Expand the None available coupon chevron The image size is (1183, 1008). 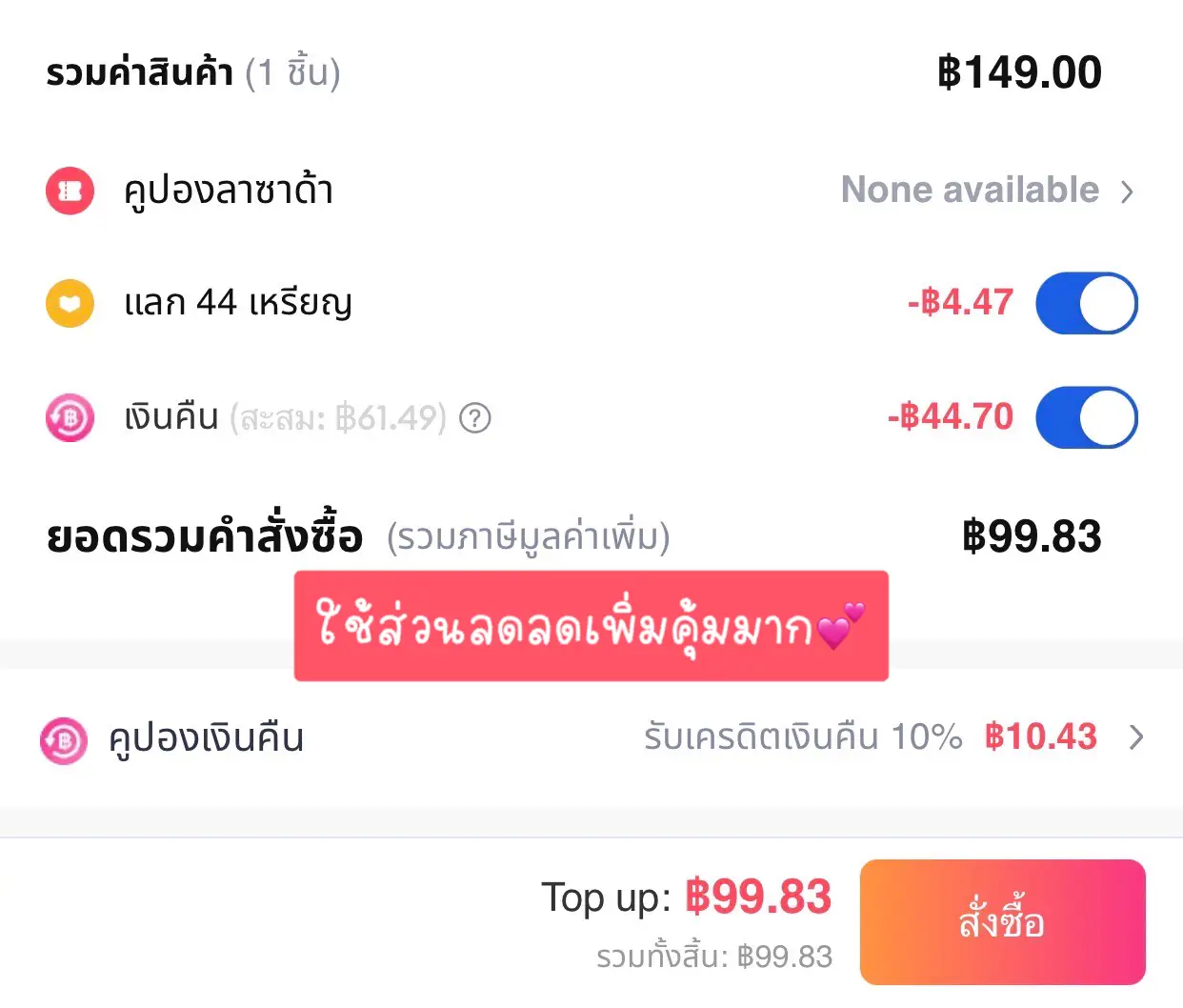(1128, 191)
